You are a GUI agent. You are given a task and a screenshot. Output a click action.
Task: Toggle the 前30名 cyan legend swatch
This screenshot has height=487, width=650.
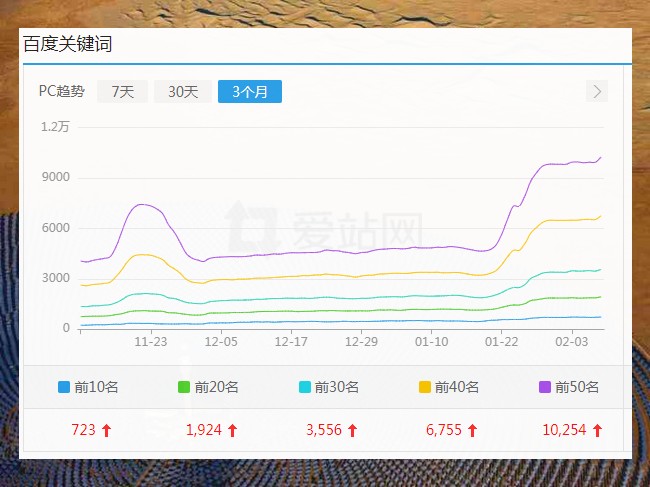pyautogui.click(x=304, y=387)
